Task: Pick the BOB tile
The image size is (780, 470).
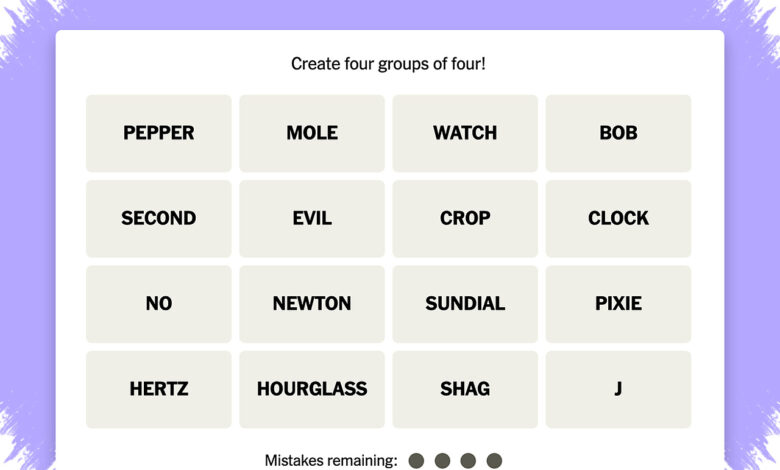Action: coord(618,133)
